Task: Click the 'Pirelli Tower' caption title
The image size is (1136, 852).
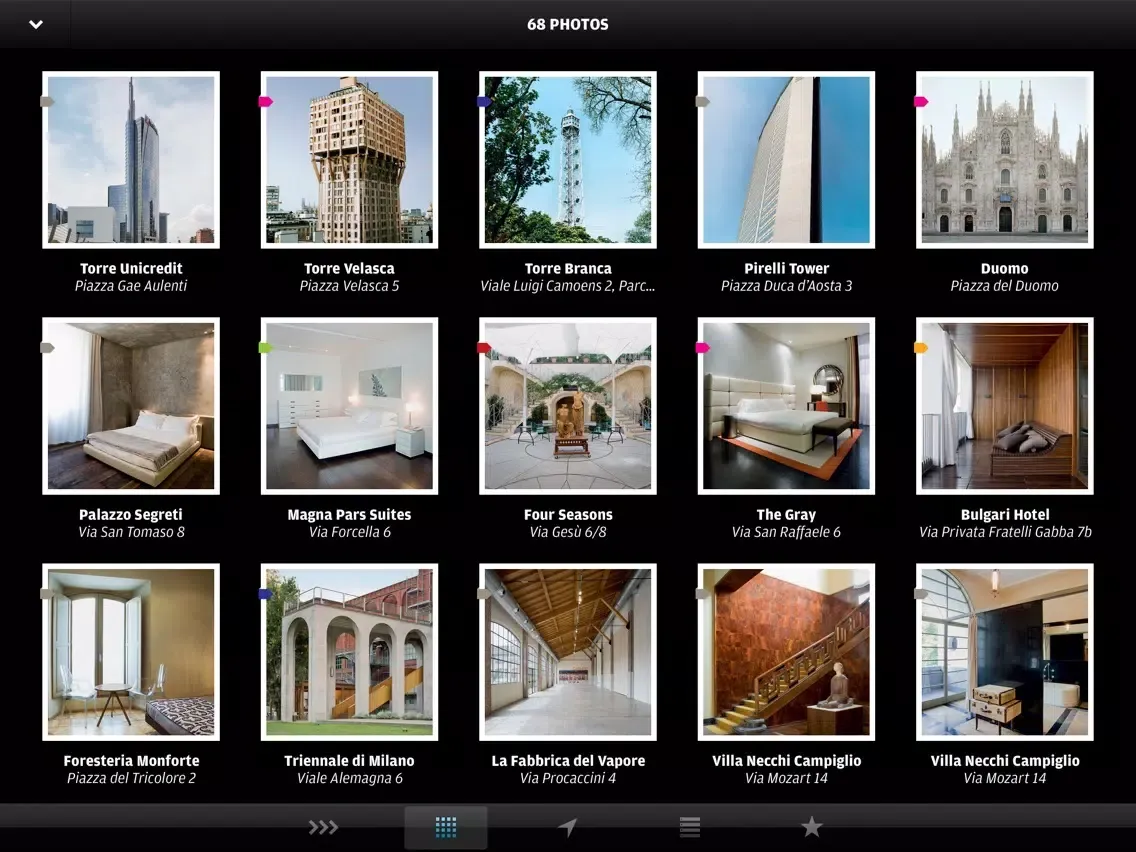Action: (786, 268)
